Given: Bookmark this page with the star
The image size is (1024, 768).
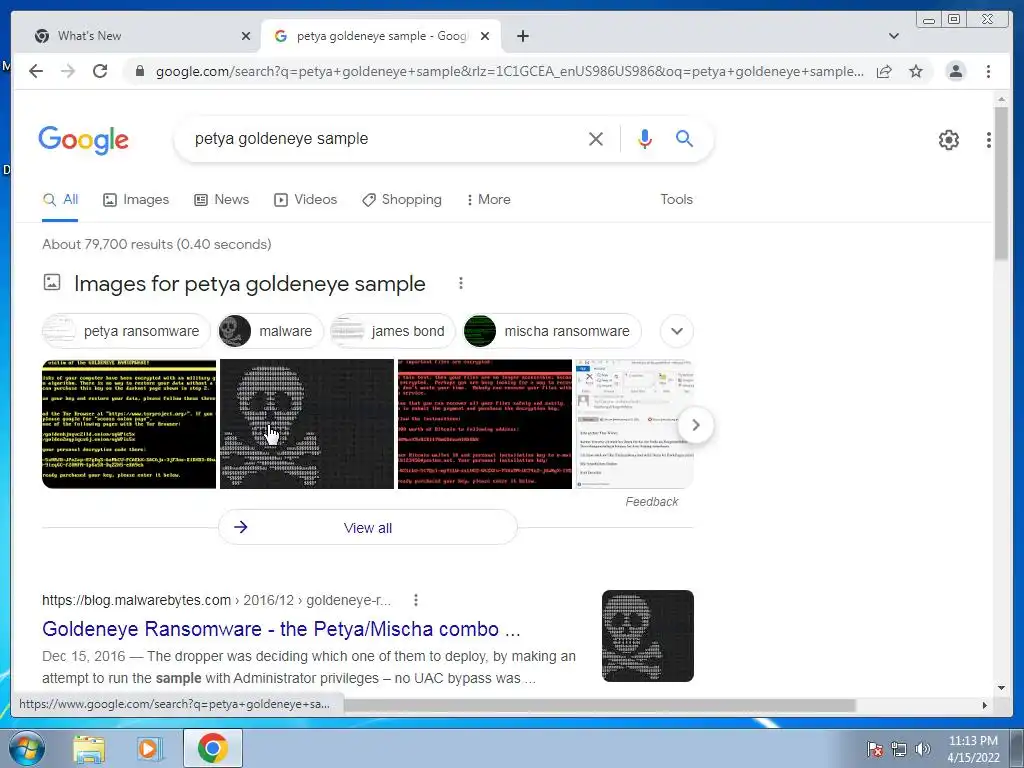Looking at the screenshot, I should point(916,71).
